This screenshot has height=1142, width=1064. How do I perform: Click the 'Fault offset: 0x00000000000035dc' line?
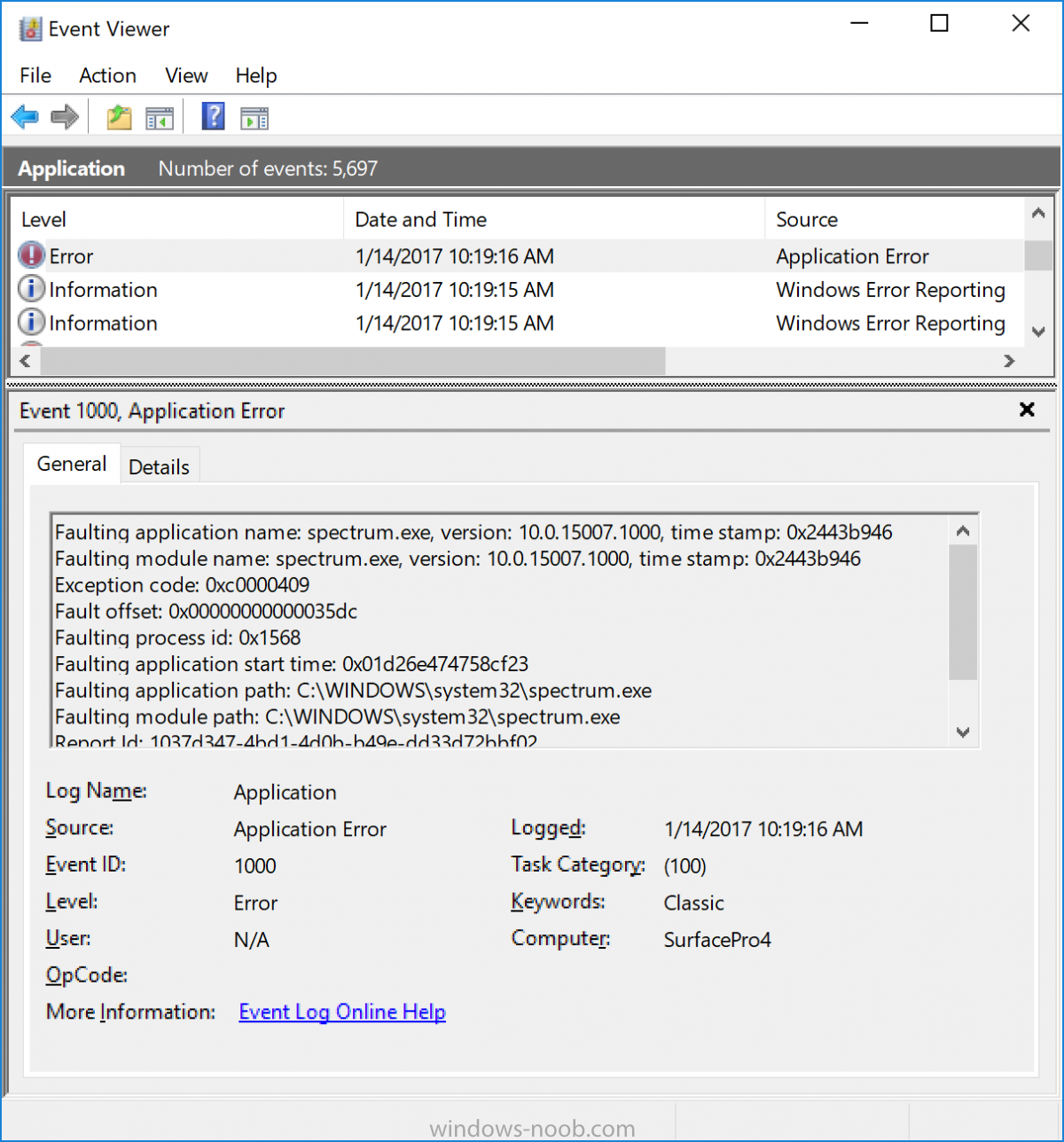click(x=206, y=612)
